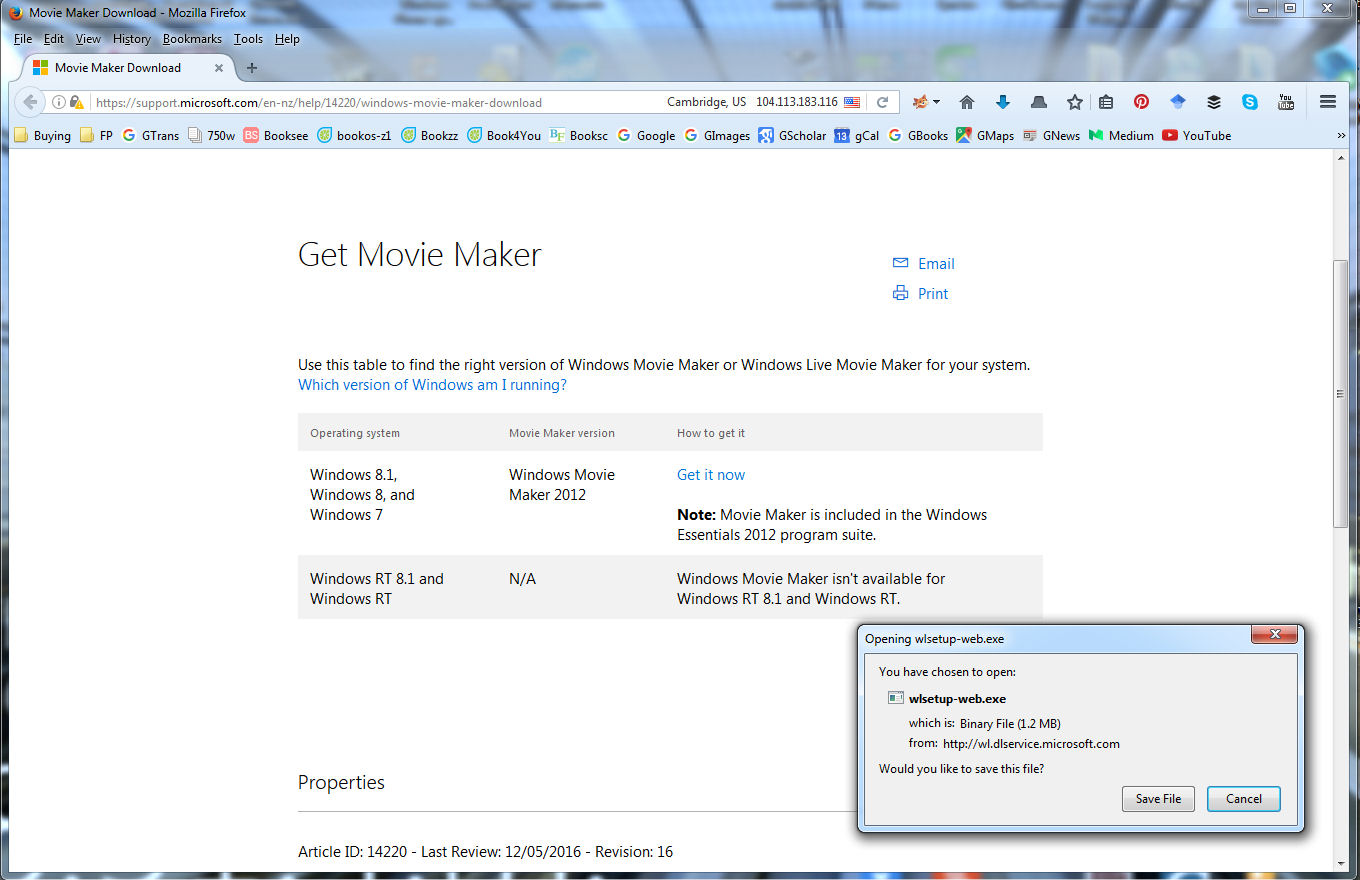Bookmark this page with the star
This screenshot has height=880, width=1360.
pos(1075,102)
